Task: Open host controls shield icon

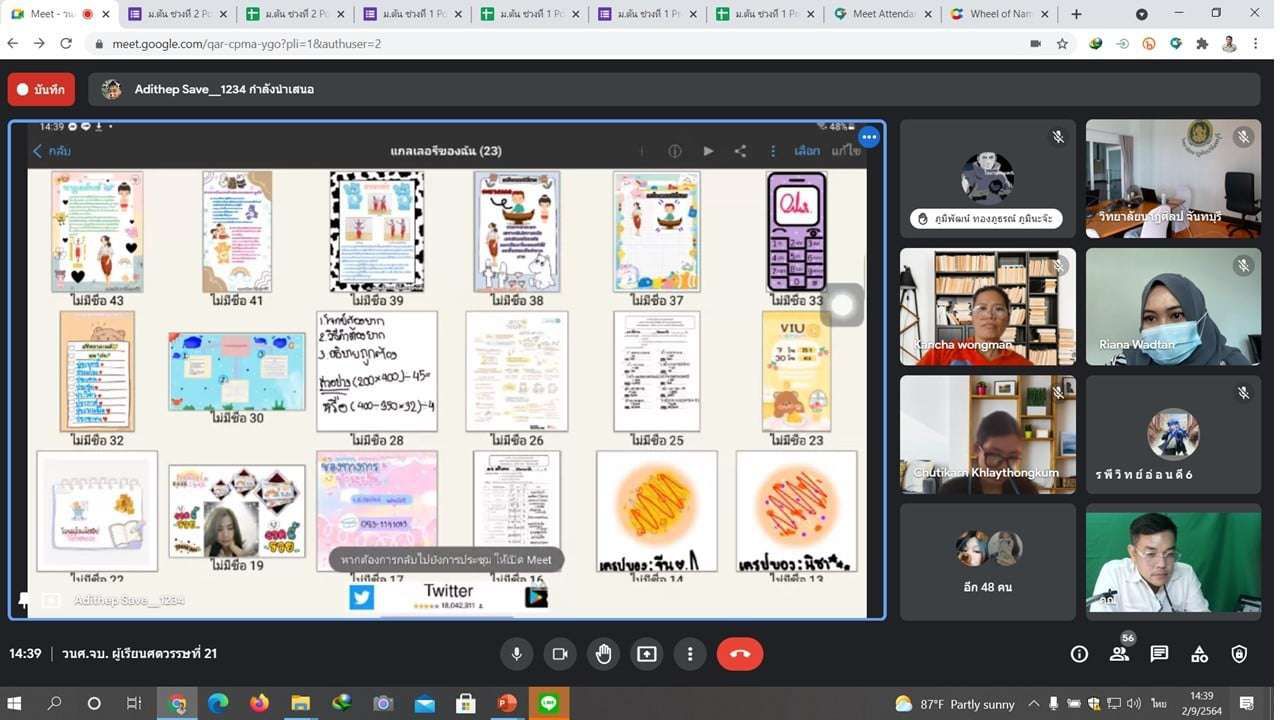Action: pyautogui.click(x=1239, y=654)
